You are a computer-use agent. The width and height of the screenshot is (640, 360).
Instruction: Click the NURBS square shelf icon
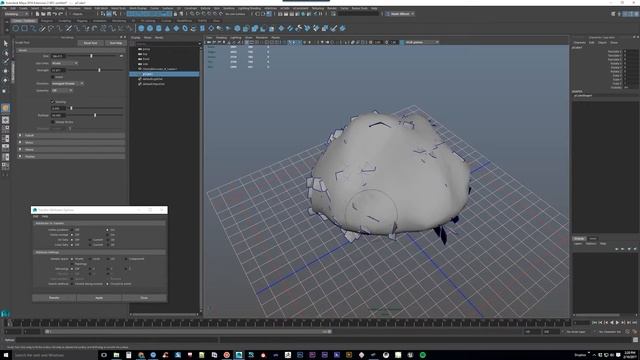[24, 28]
